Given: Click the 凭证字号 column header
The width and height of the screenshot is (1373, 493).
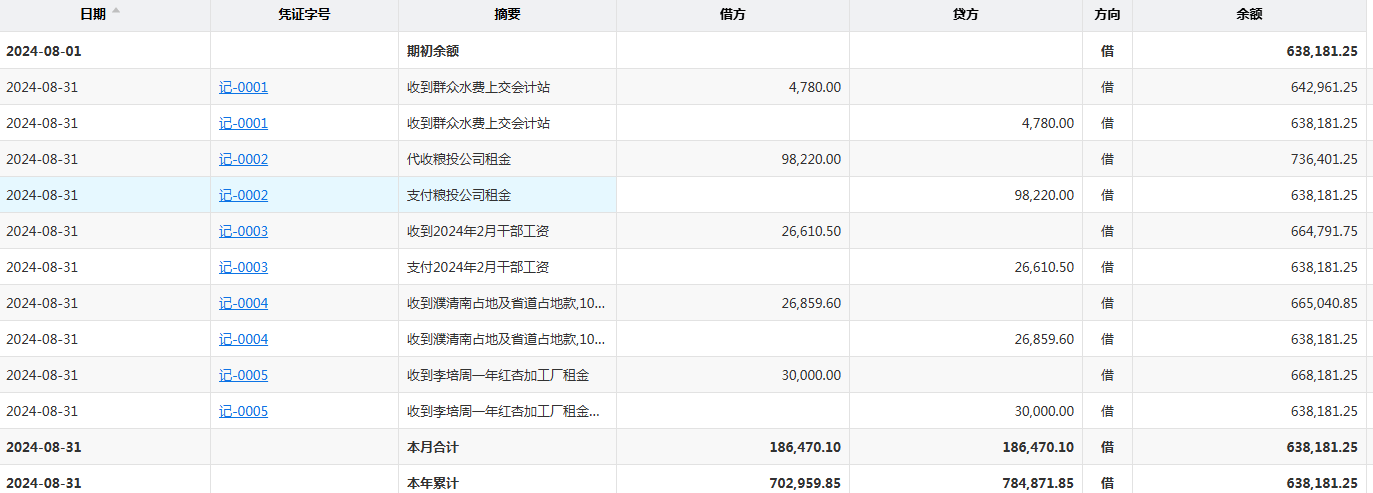Looking at the screenshot, I should coord(304,15).
